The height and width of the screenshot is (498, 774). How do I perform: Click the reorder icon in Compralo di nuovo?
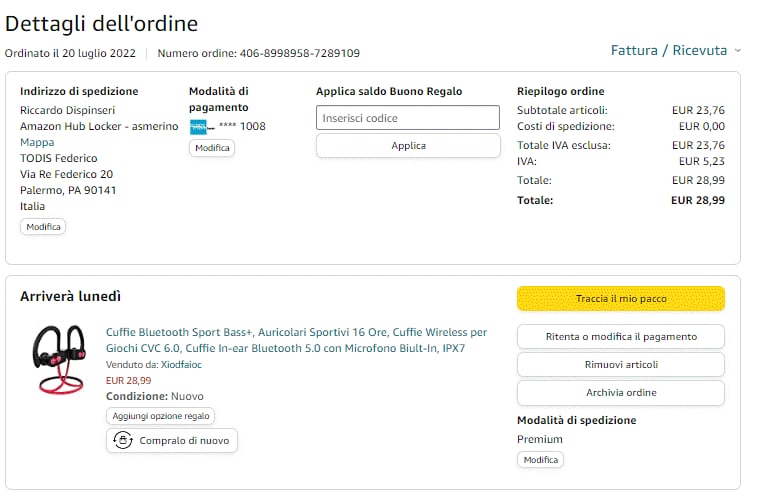[x=124, y=440]
